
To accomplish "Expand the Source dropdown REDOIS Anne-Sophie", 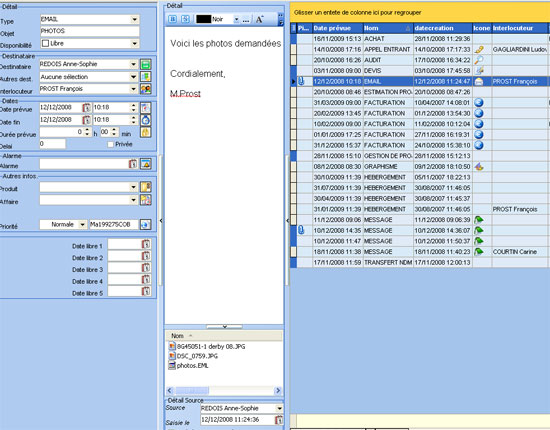I will coord(280,408).
